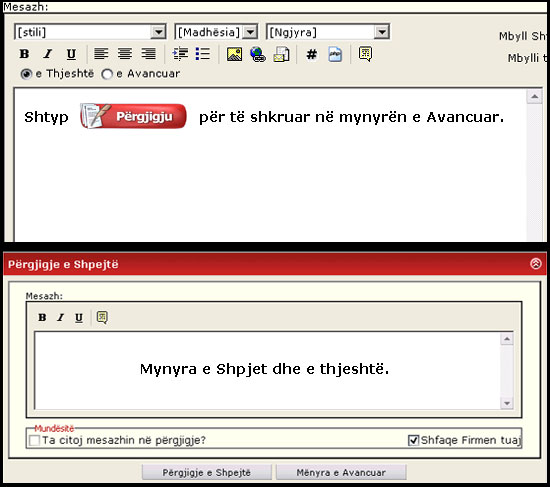Screen dimensions: 550x487
Task: Collapse the Përgjigje e Shpejtë panel
Action: [x=536, y=263]
